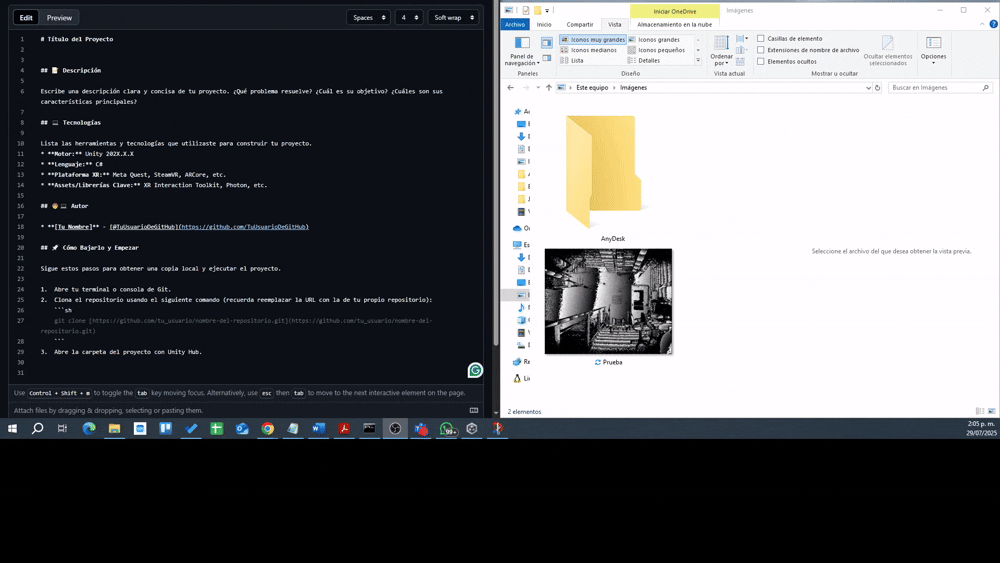The width and height of the screenshot is (1000, 563).
Task: Switch to the Preview tab
Action: (x=59, y=18)
